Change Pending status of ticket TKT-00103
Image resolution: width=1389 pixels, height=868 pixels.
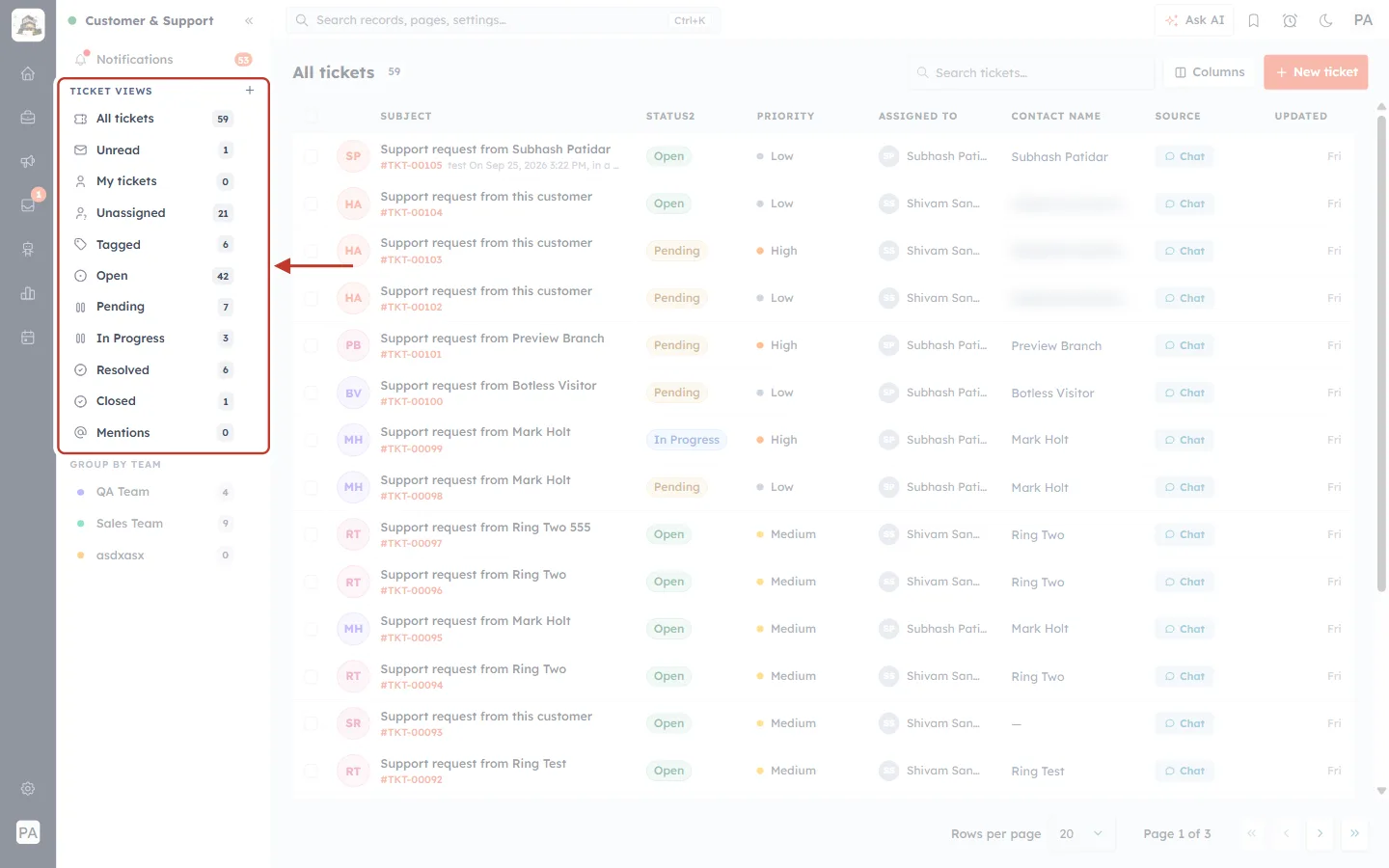676,251
